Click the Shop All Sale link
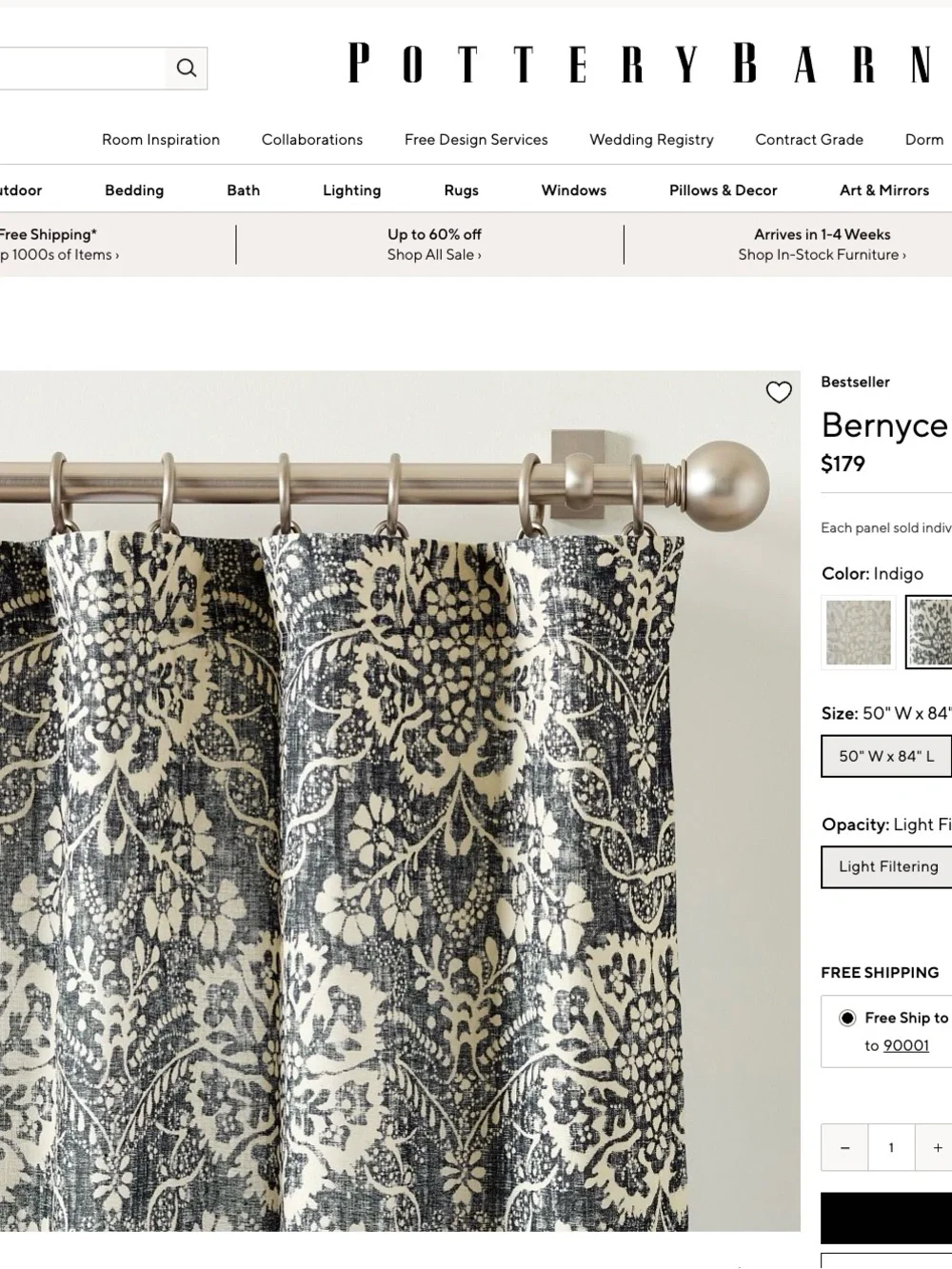Image resolution: width=952 pixels, height=1269 pixels. coord(434,255)
